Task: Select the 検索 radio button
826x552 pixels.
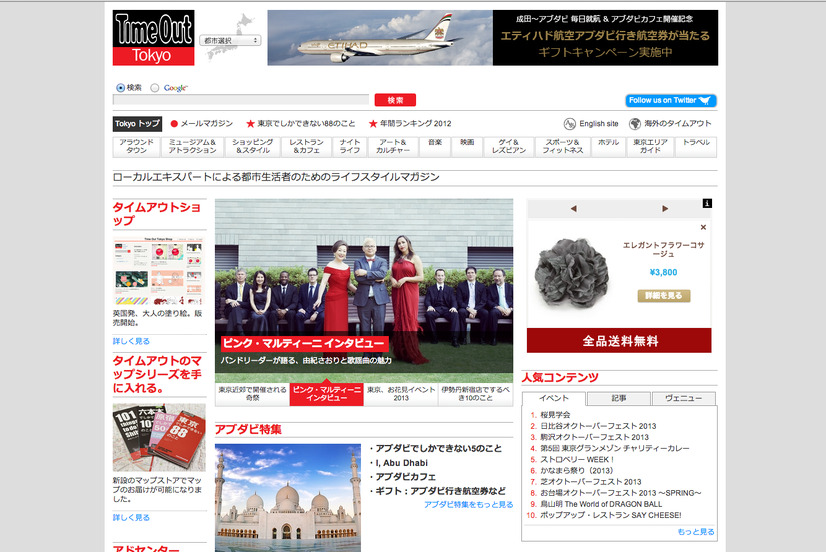Action: (121, 88)
